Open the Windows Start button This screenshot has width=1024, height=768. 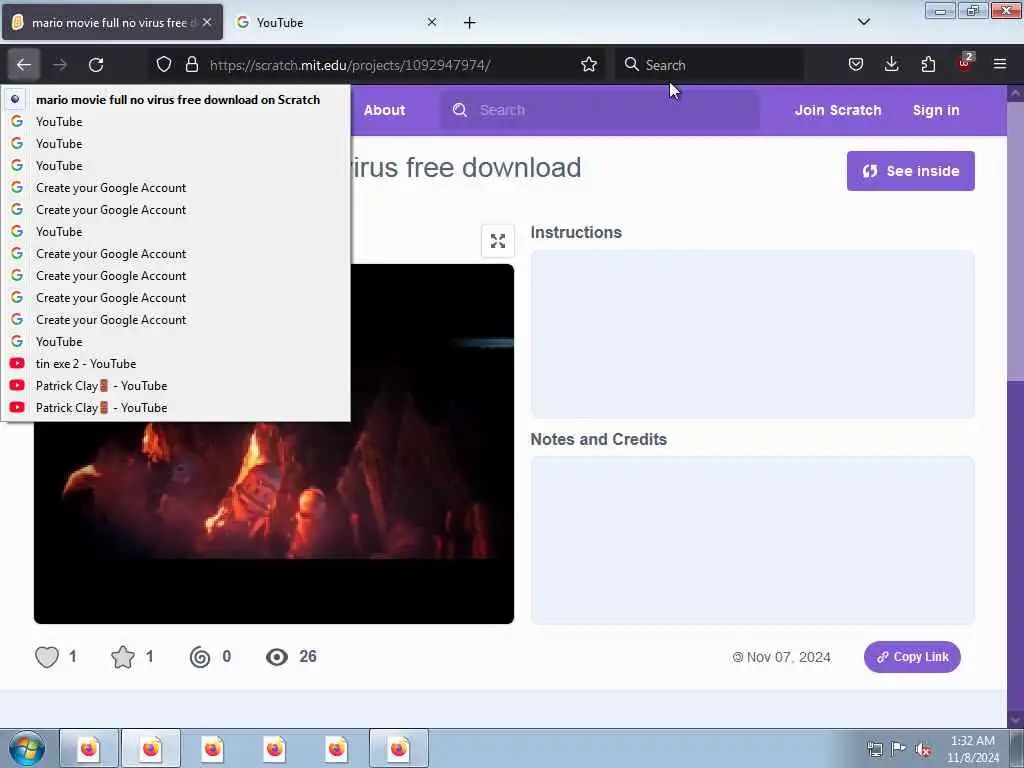pos(27,748)
